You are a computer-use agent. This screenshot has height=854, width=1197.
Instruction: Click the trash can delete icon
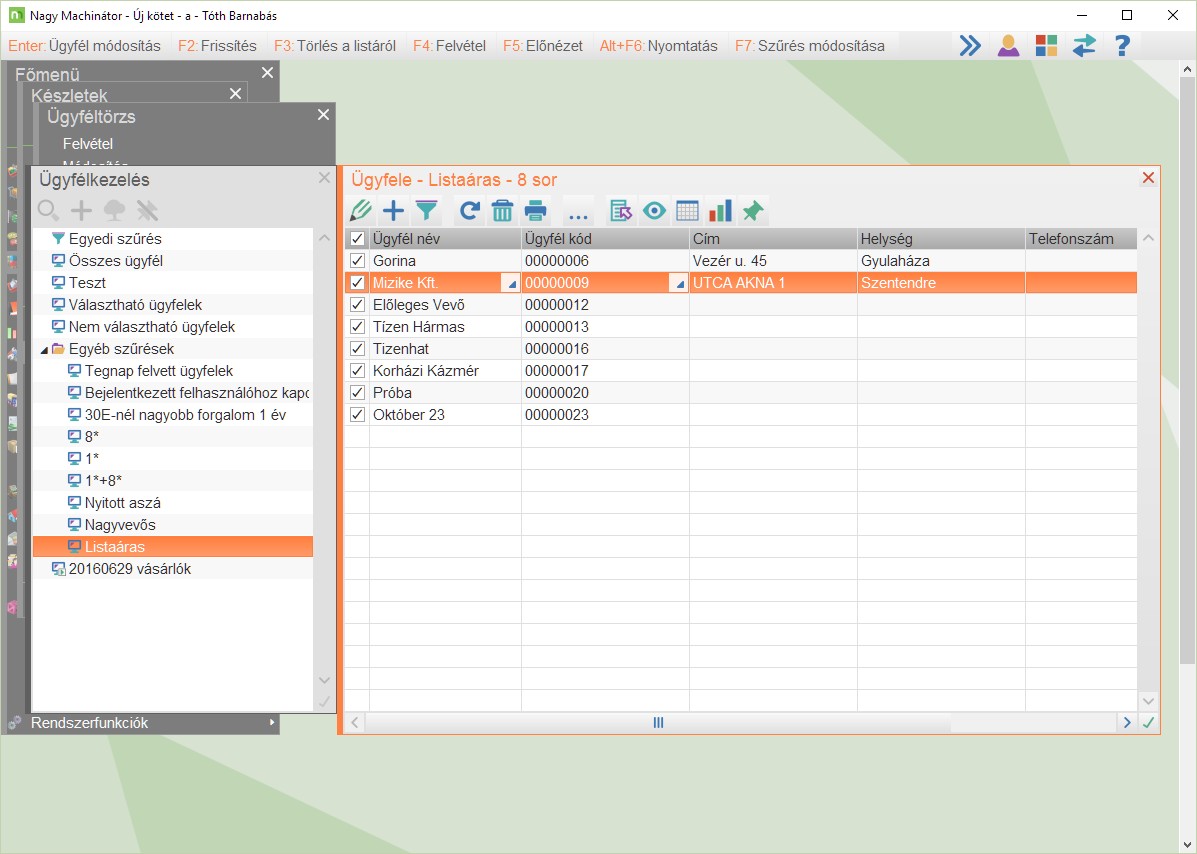coord(502,211)
